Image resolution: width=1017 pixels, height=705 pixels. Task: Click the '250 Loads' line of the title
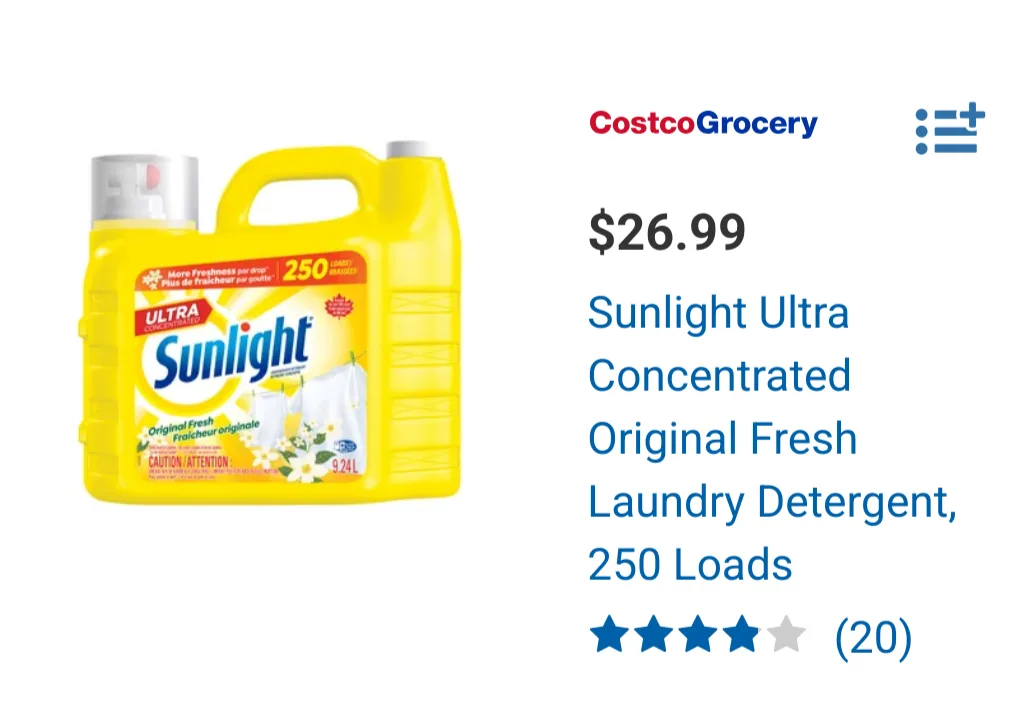690,564
